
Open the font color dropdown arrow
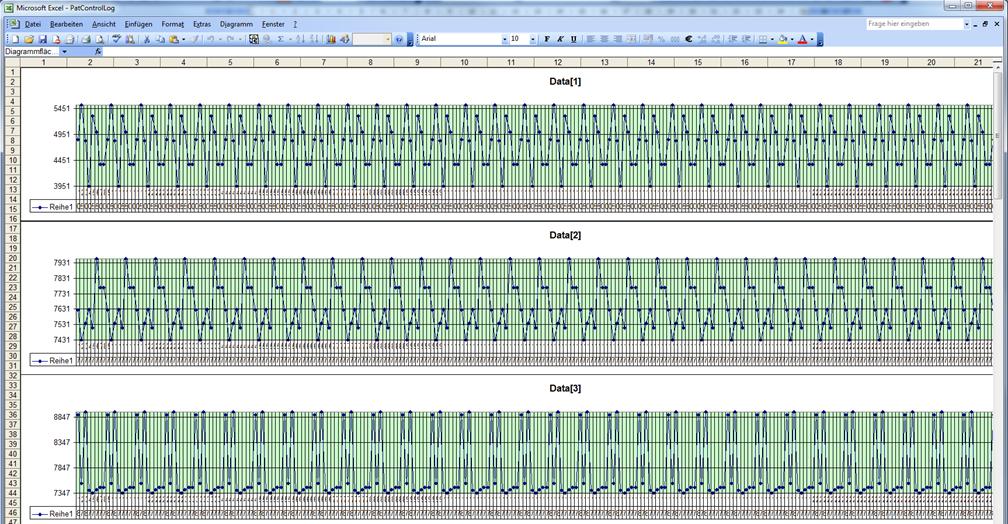(x=812, y=39)
